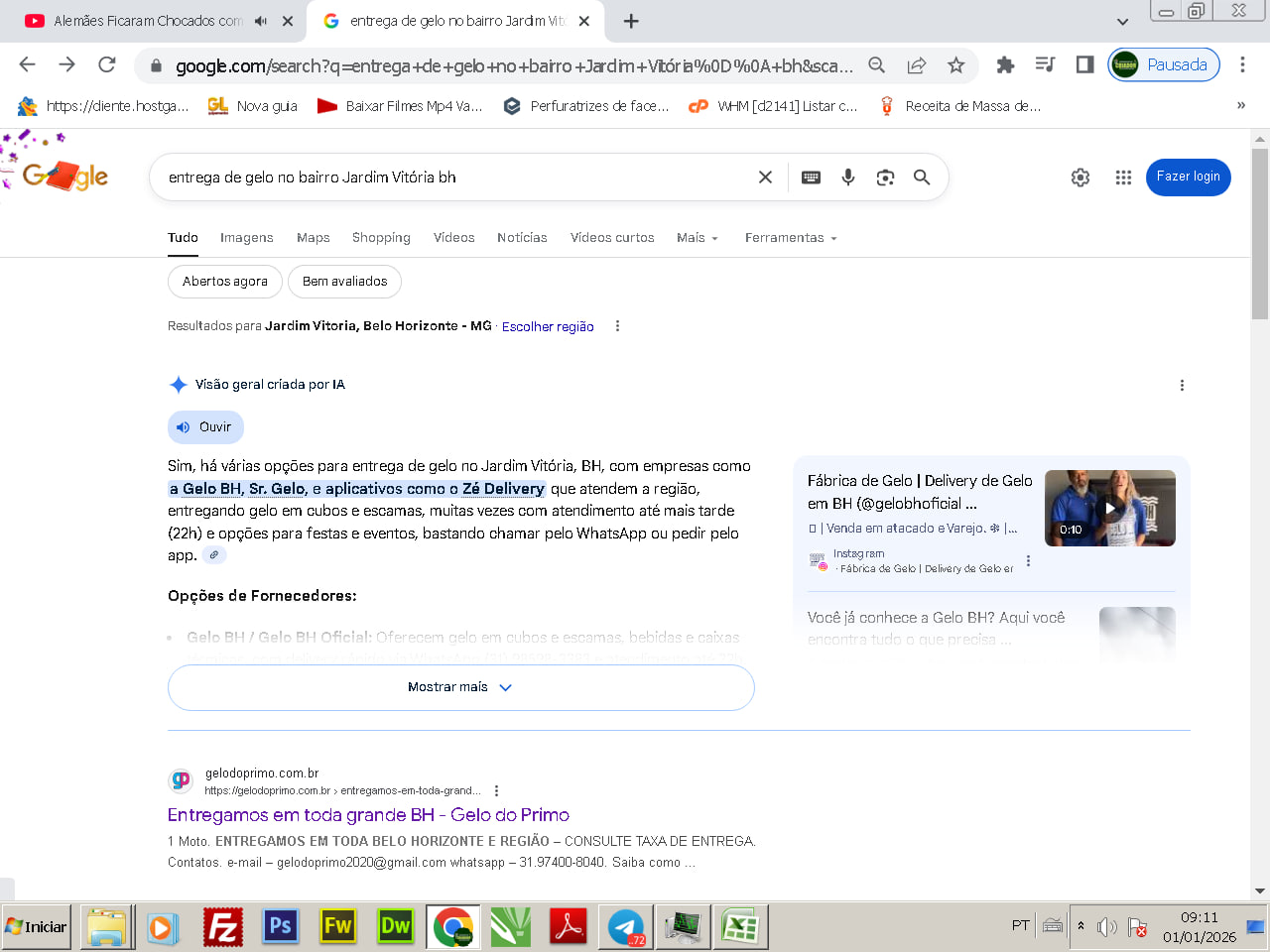Click the Fazer login button

pos(1188,178)
